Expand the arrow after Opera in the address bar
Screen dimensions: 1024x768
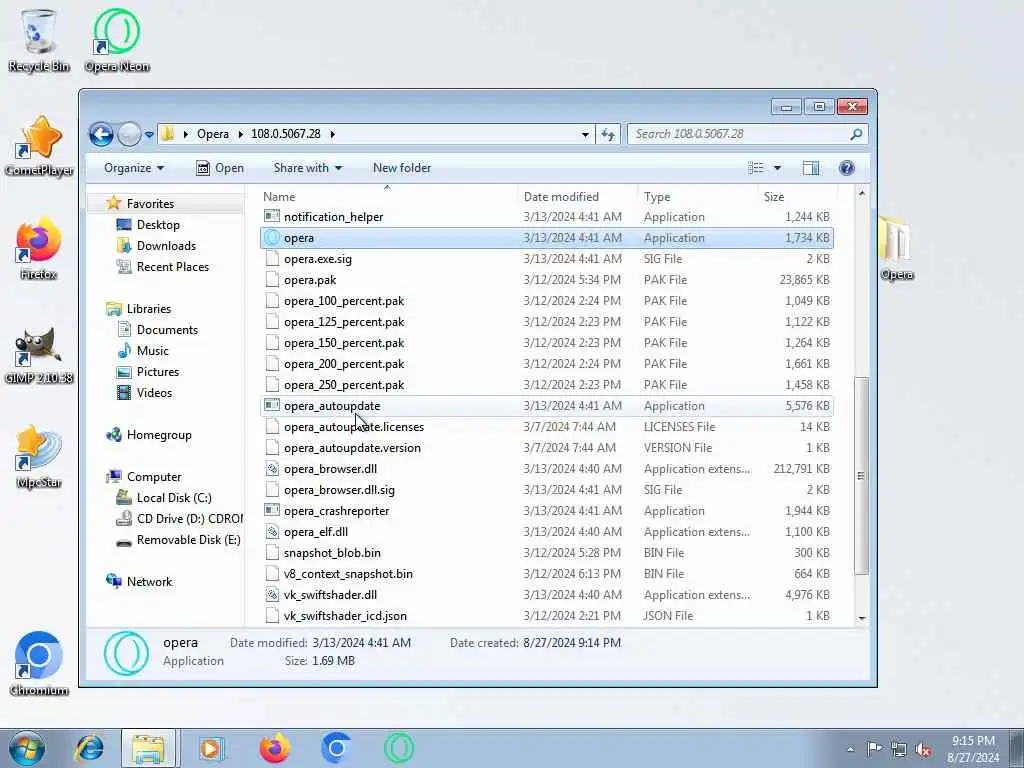point(240,135)
